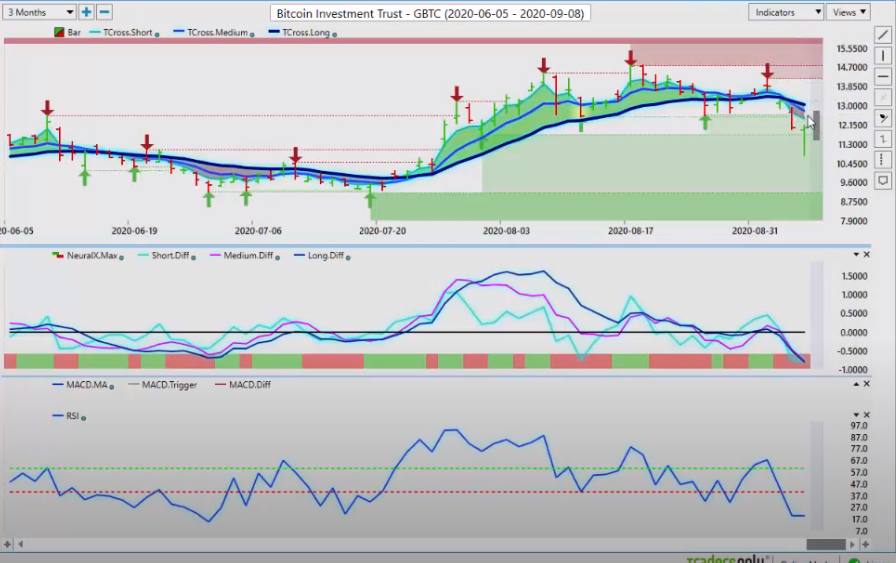The image size is (896, 563).
Task: Click the vertical price scale handle near the cursor
Action: pos(817,125)
